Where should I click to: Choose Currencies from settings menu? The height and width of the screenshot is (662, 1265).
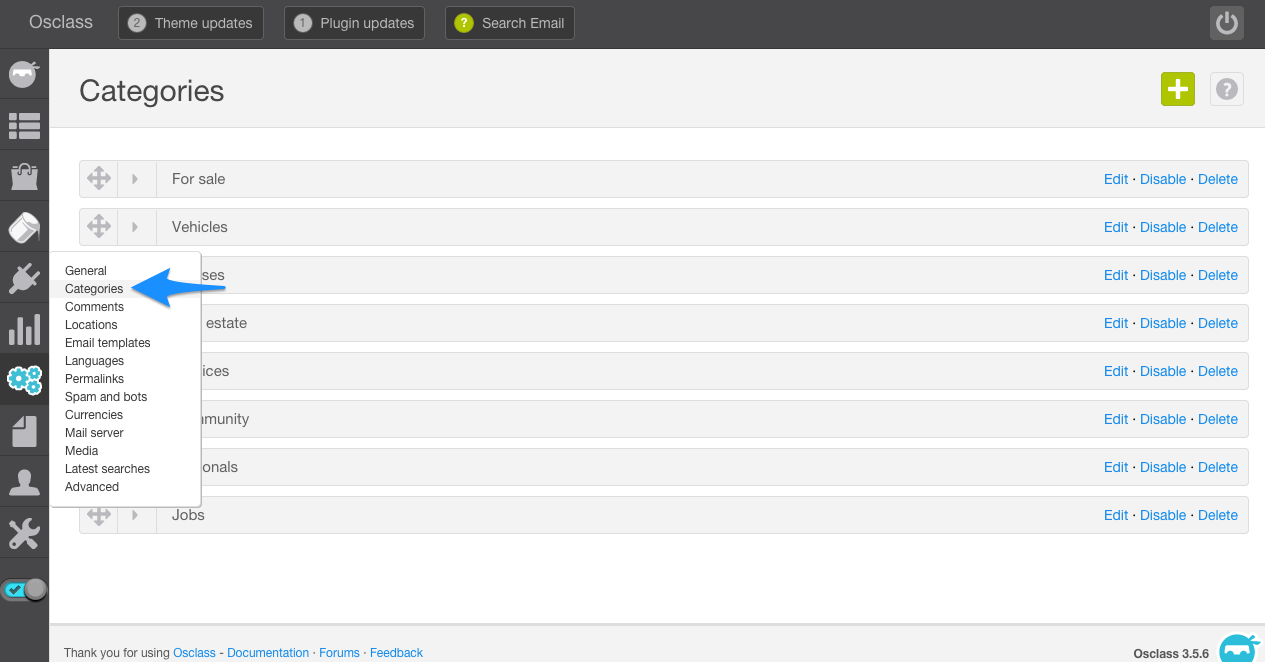[x=94, y=415]
